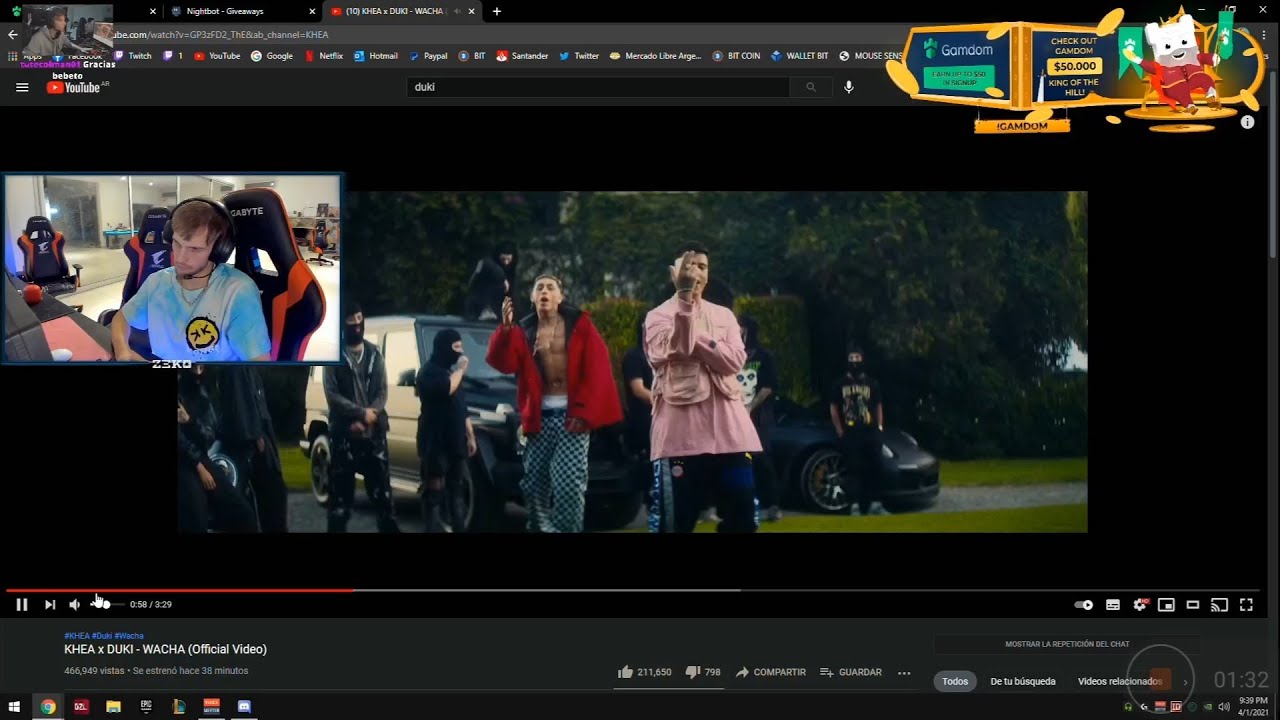This screenshot has height=720, width=1280.
Task: Select the 'De tu búsqueda' chip
Action: point(1023,681)
